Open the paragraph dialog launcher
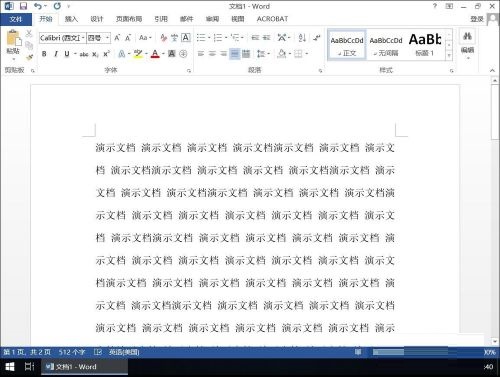The width and height of the screenshot is (500, 377). pos(320,71)
